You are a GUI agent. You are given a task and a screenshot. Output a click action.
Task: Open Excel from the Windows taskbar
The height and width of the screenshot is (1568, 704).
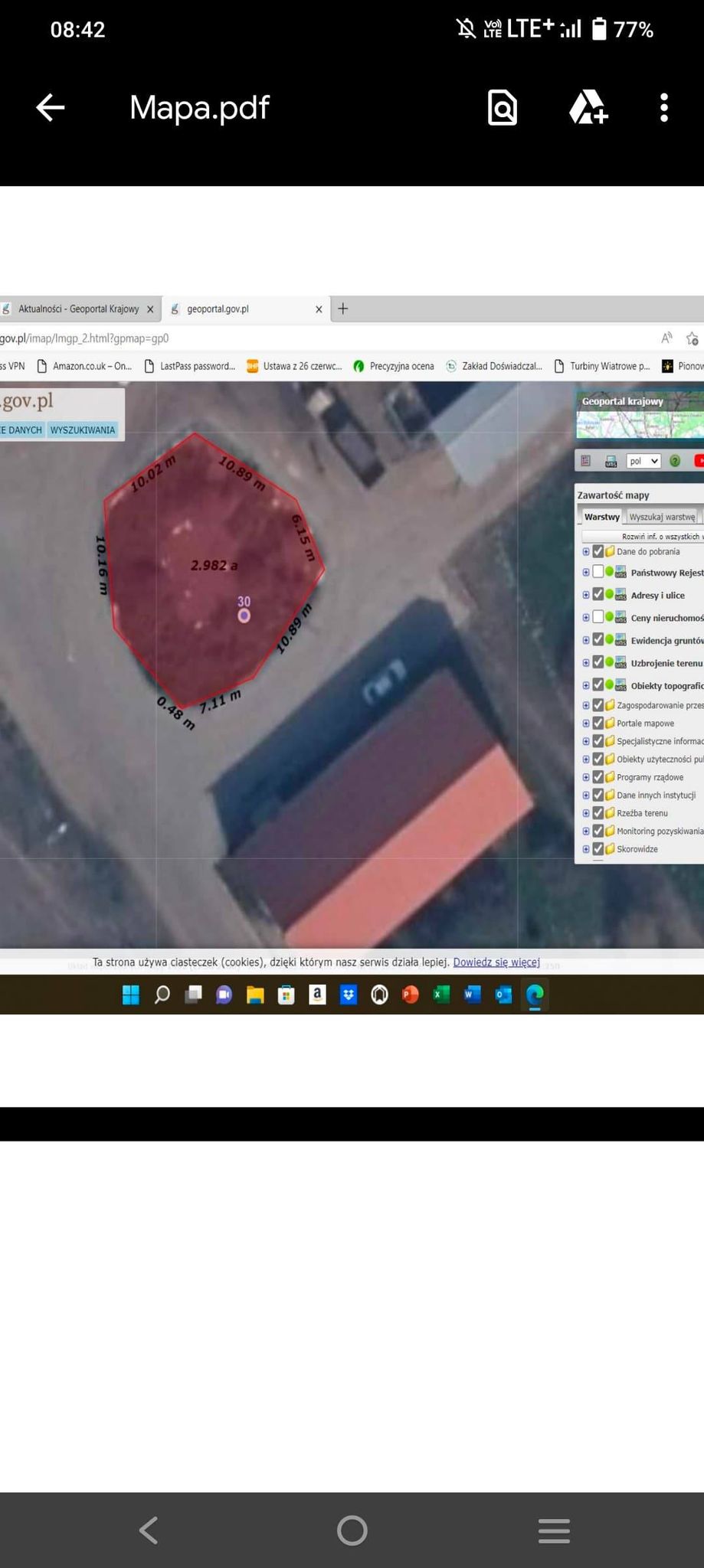(441, 995)
